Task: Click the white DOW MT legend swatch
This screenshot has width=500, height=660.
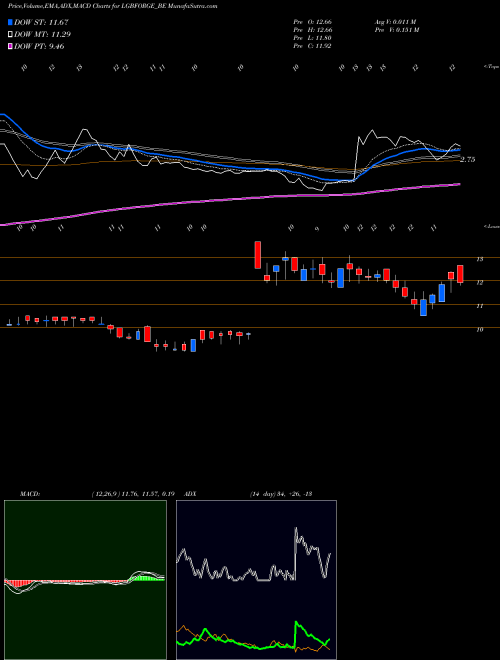Action: click(x=10, y=35)
